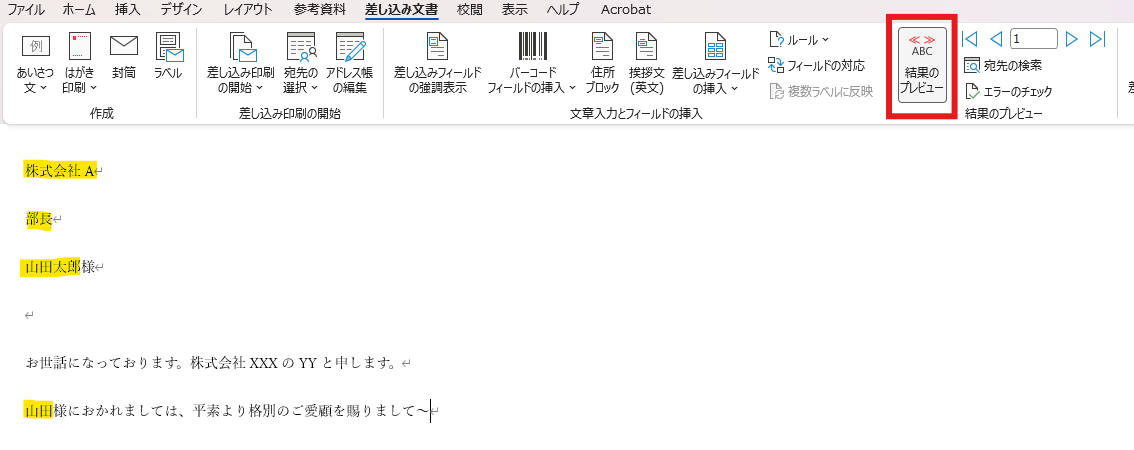Open バーコードフィールドの挿入 barcode menu
The image size is (1134, 450).
click(x=532, y=64)
